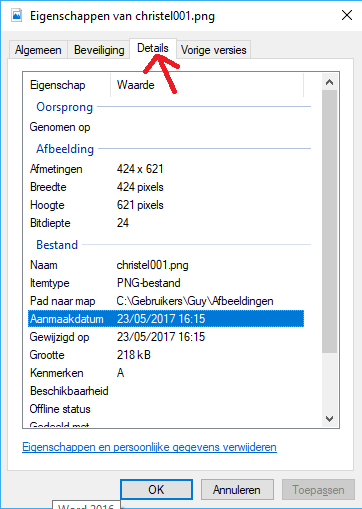Close the Eigenschappen dialog with X
This screenshot has height=509, width=362.
(x=347, y=15)
